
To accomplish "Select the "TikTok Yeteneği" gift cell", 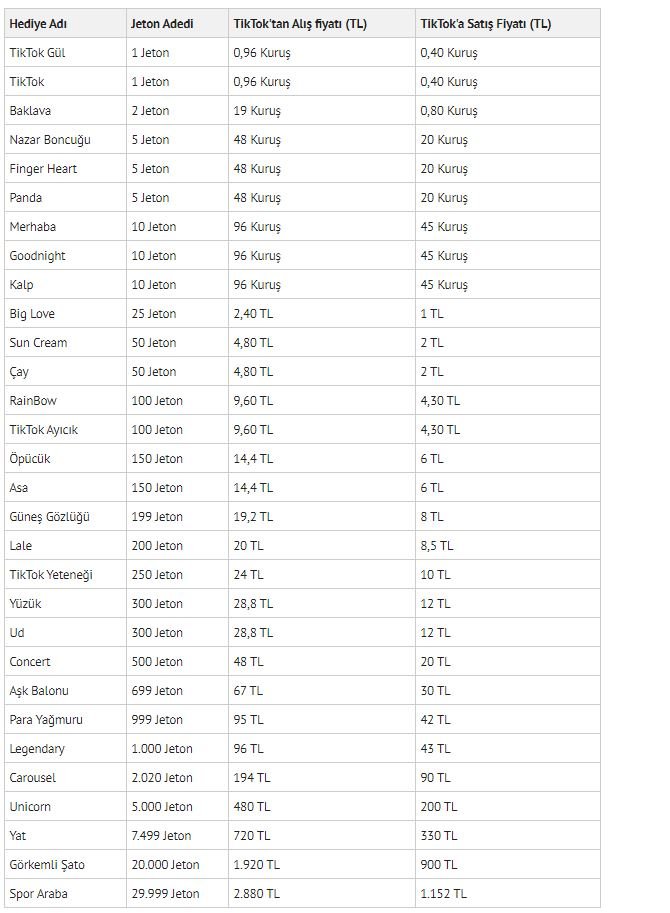I will pyautogui.click(x=51, y=574).
